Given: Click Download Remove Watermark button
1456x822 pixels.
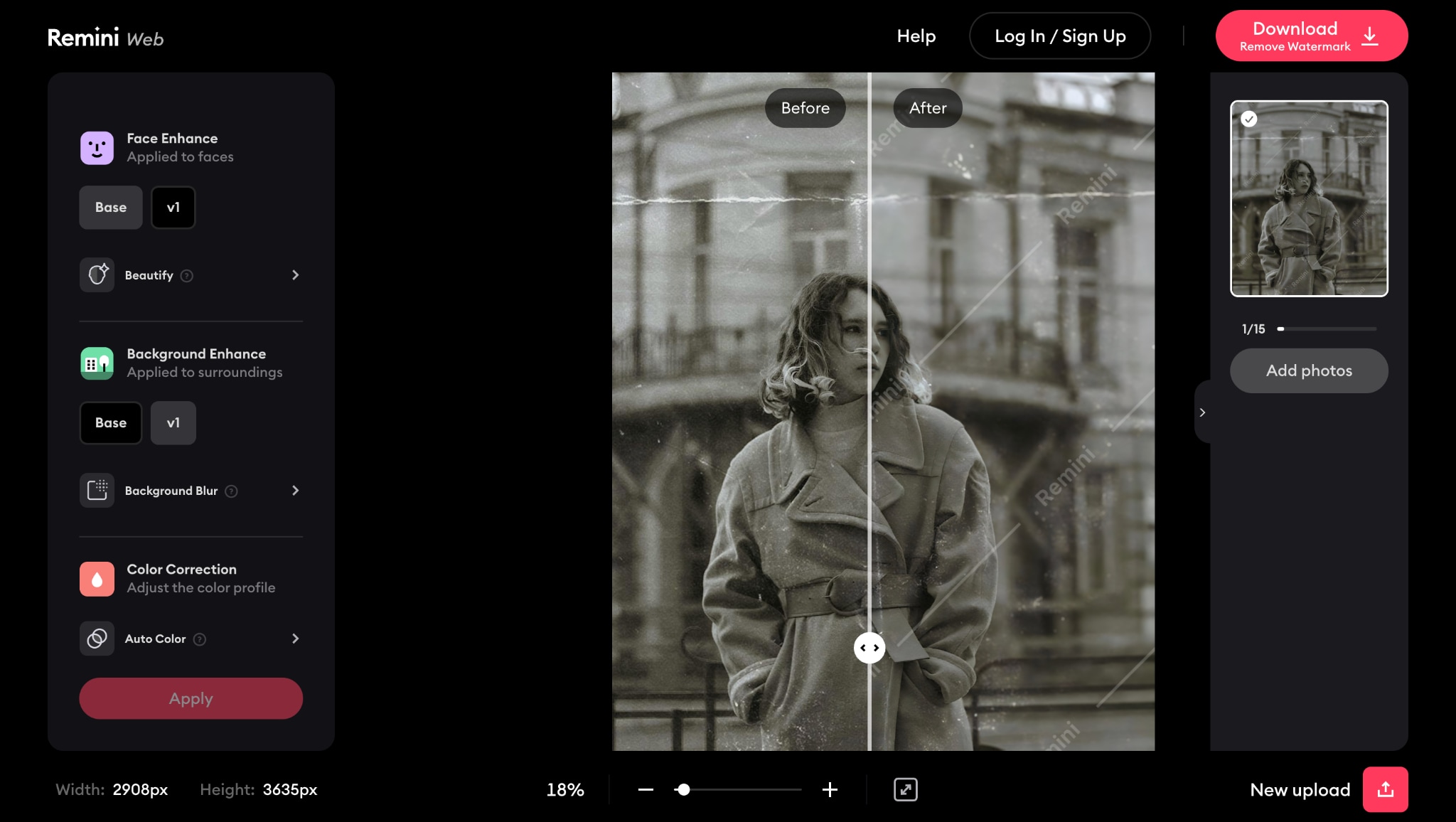Looking at the screenshot, I should [x=1312, y=36].
